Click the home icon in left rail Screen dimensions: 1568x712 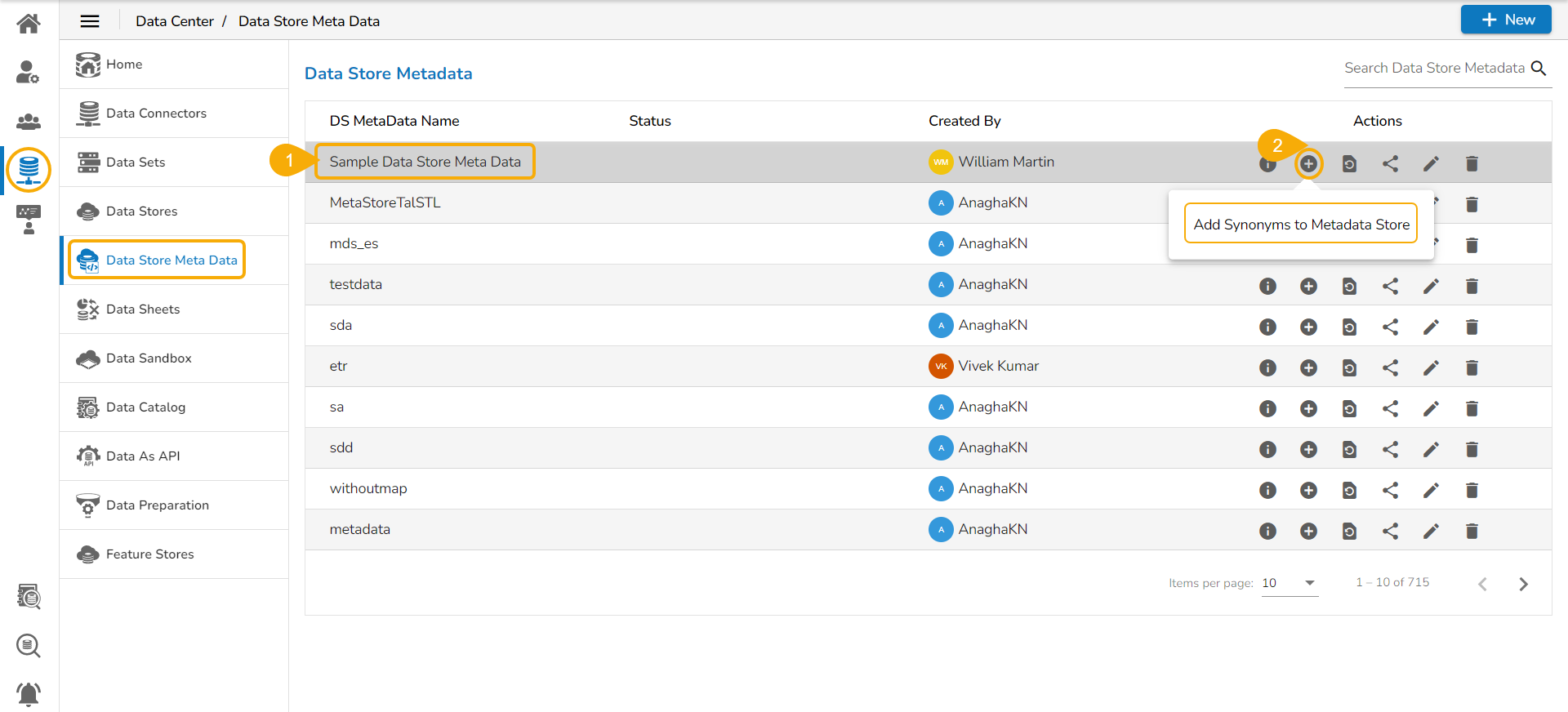[x=29, y=24]
